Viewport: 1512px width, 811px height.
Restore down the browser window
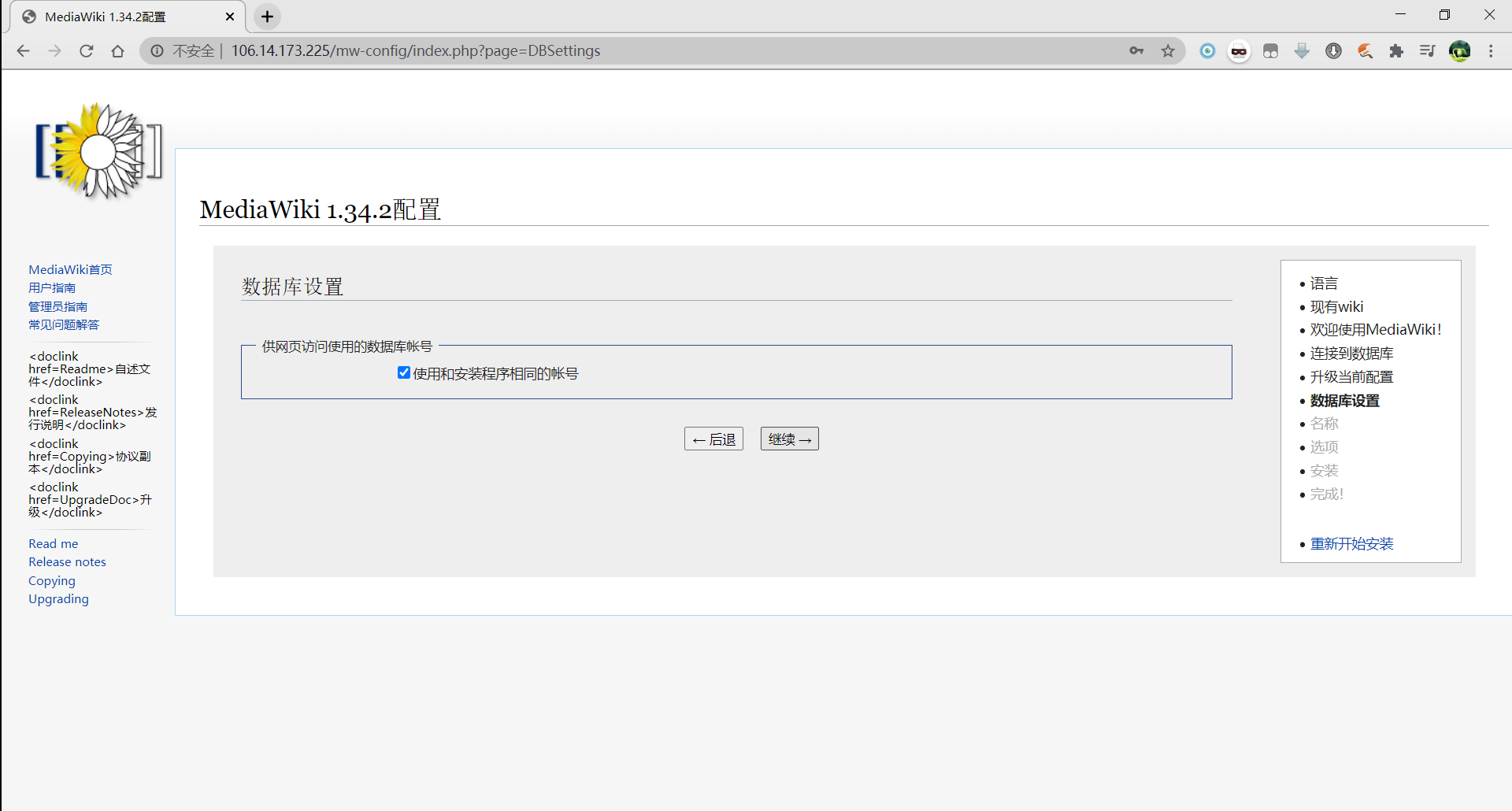(1444, 15)
